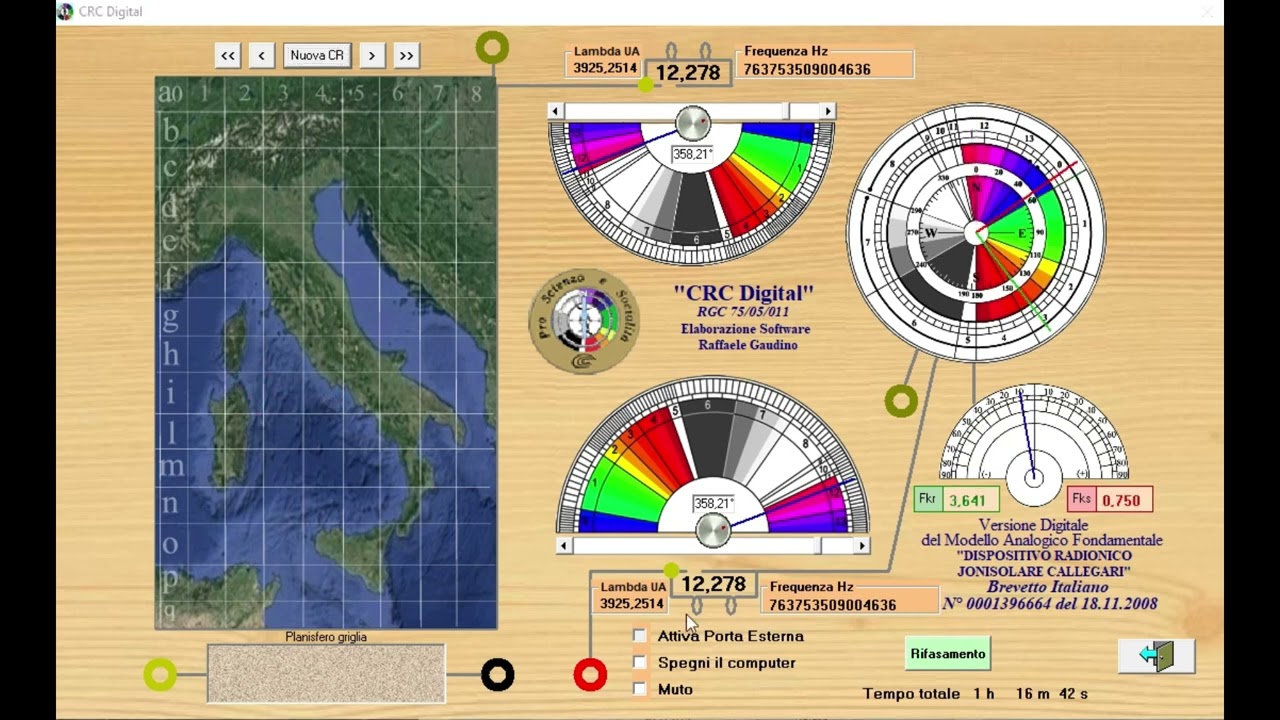This screenshot has width=1280, height=720.
Task: Click grid row label 'm' on the map
Action: (x=171, y=466)
